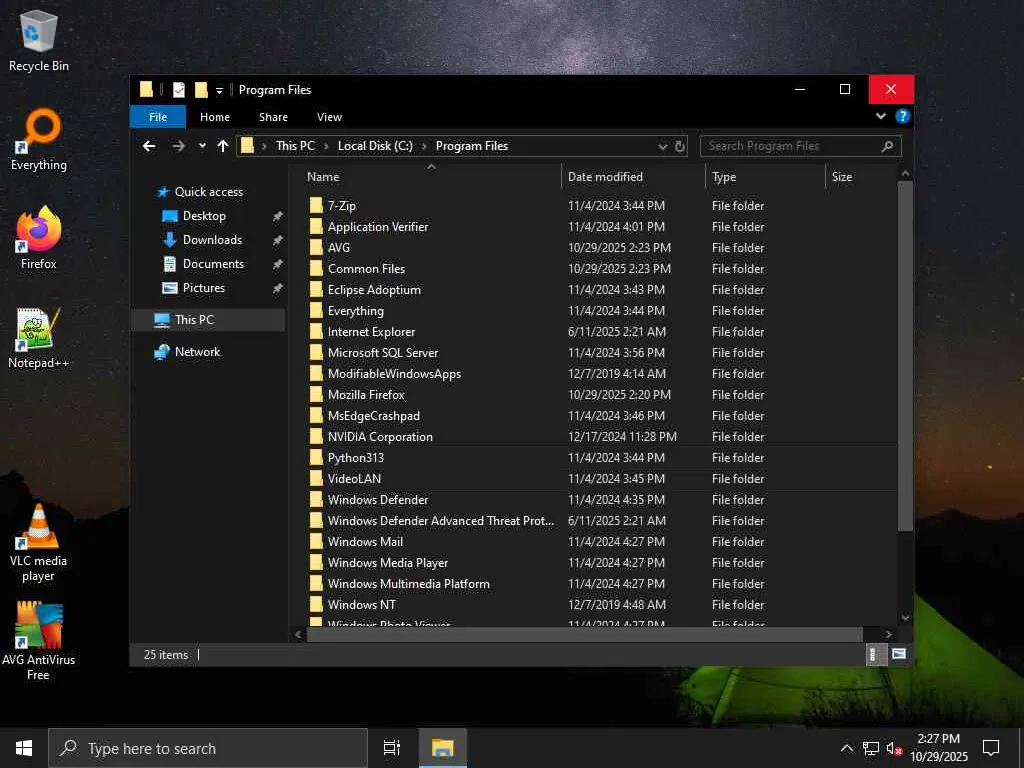Click the taskbar 'Type here to search' box
Viewport: 1024px width, 768px height.
coord(208,748)
